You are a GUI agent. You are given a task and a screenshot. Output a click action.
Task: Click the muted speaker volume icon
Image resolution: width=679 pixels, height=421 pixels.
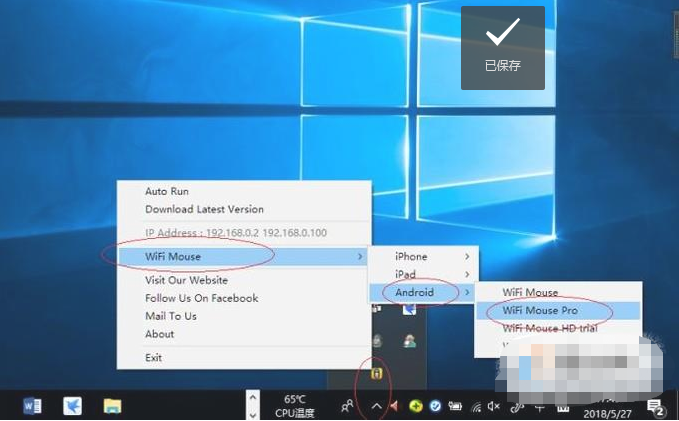point(493,406)
